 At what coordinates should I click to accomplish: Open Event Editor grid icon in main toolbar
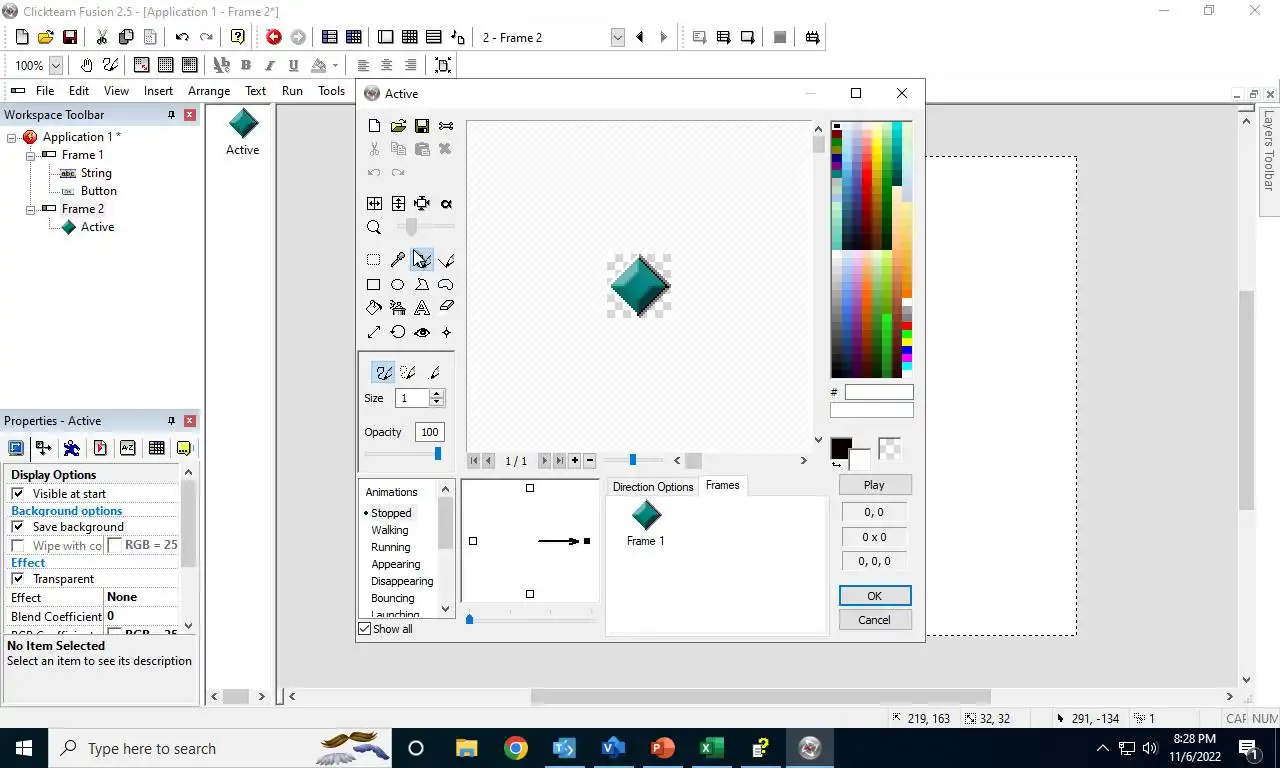pyautogui.click(x=409, y=37)
